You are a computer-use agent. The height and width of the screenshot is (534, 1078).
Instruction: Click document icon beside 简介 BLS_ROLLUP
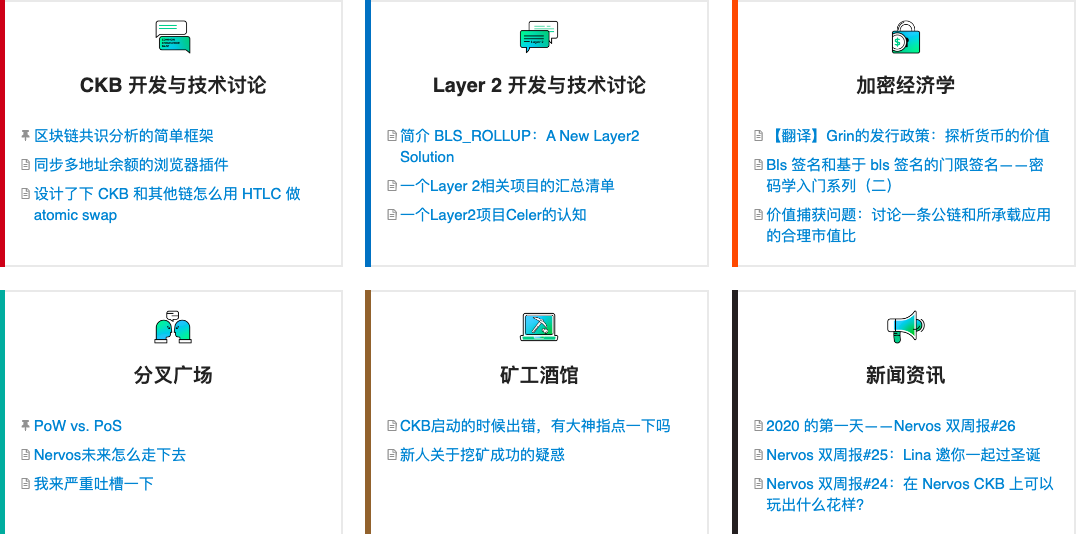point(392,136)
